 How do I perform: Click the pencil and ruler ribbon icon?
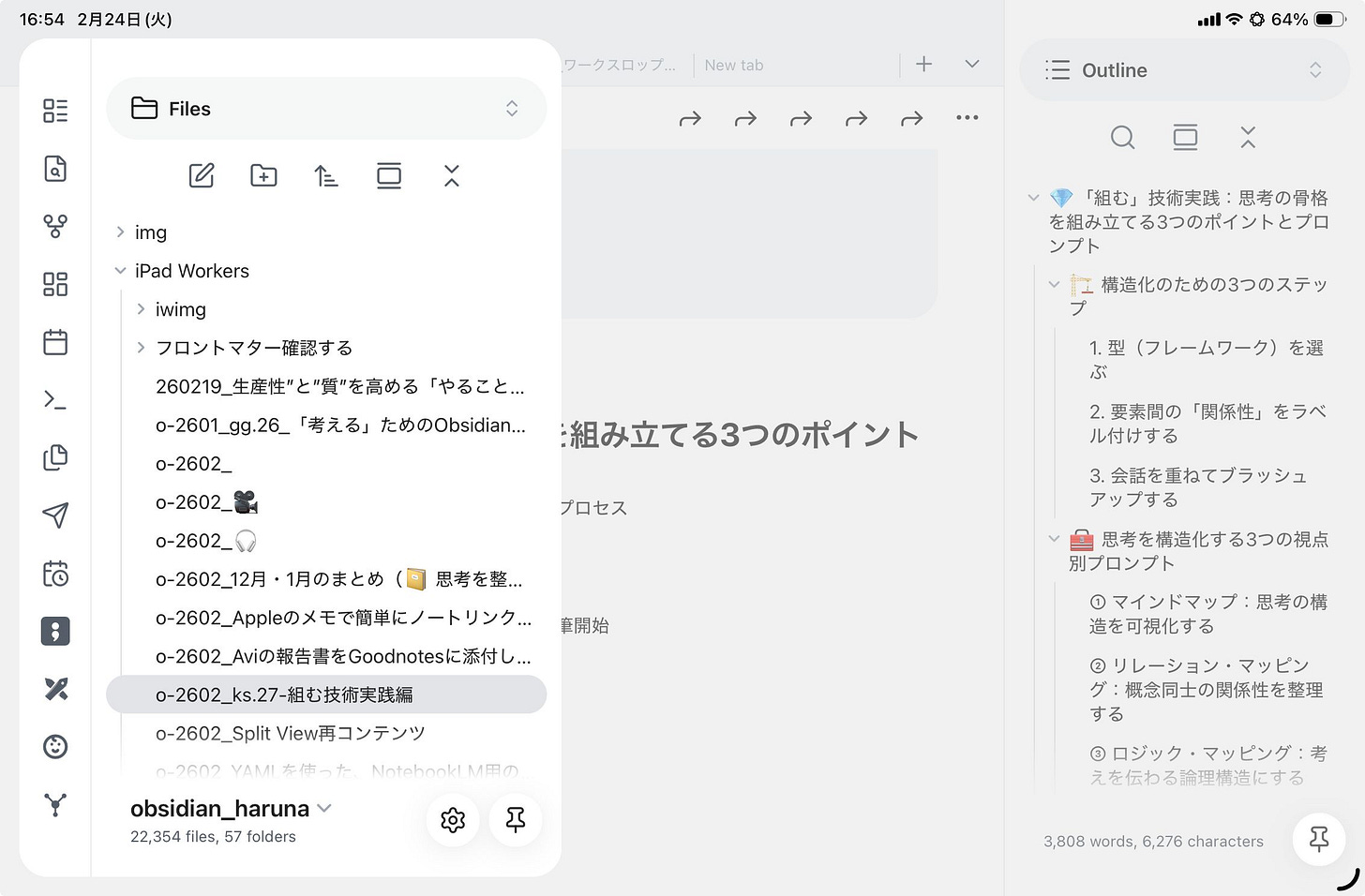[55, 689]
